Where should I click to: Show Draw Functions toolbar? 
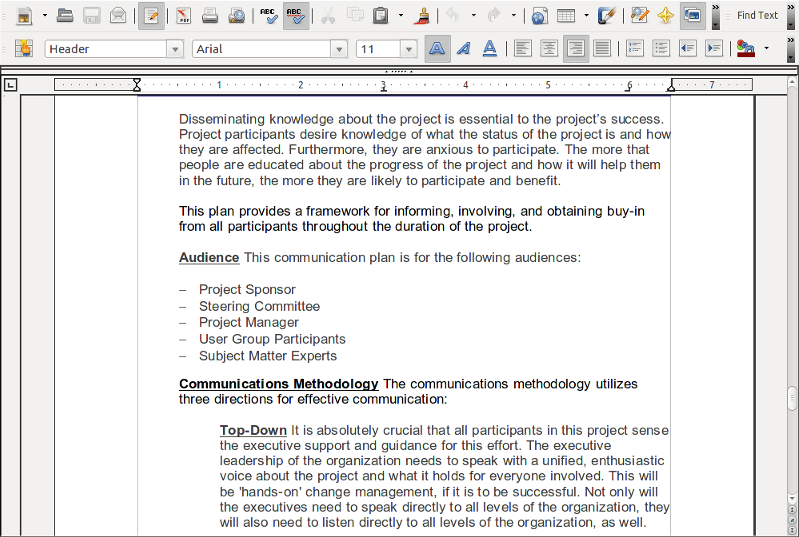606,16
